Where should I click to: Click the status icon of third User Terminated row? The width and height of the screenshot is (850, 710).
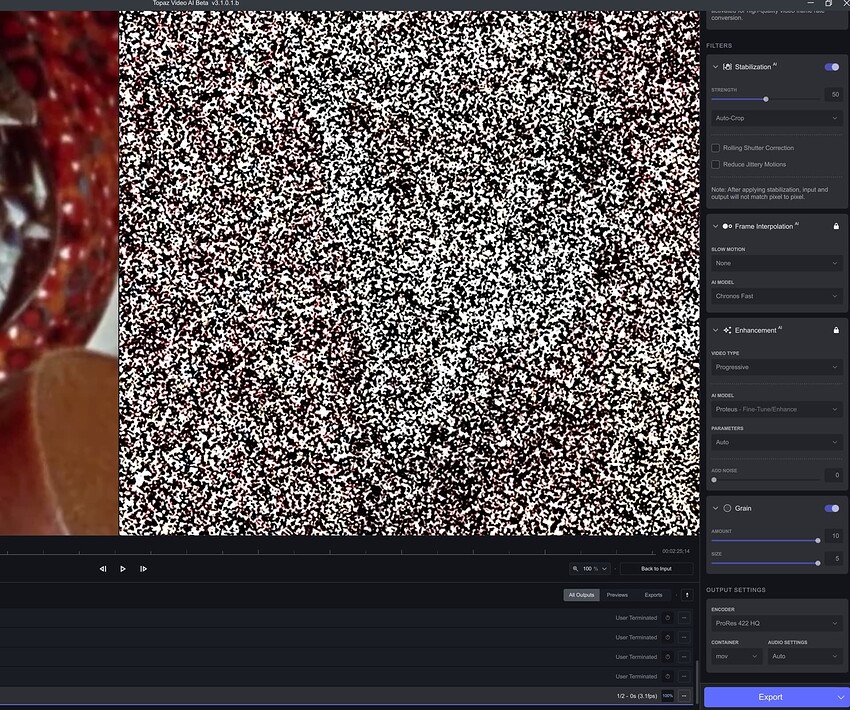pos(667,657)
